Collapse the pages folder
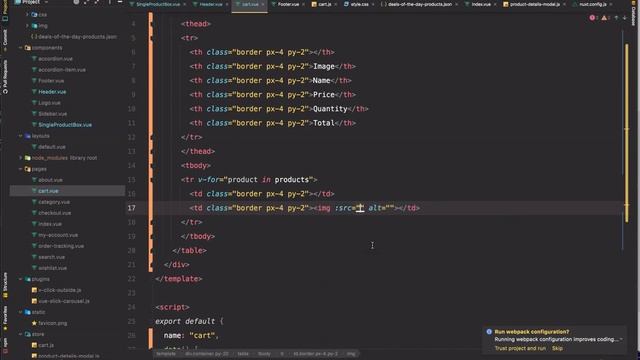 click(x=20, y=169)
